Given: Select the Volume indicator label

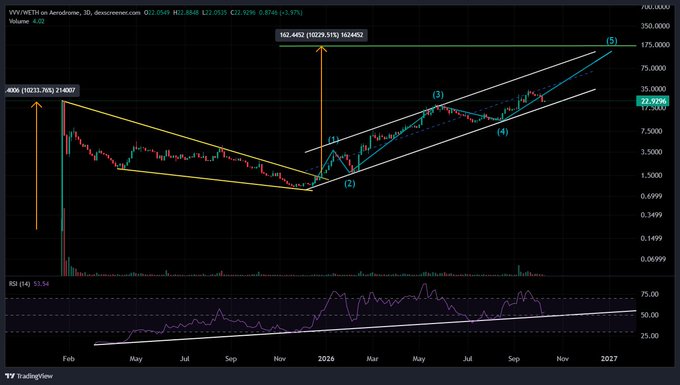Looking at the screenshot, I should pos(19,21).
